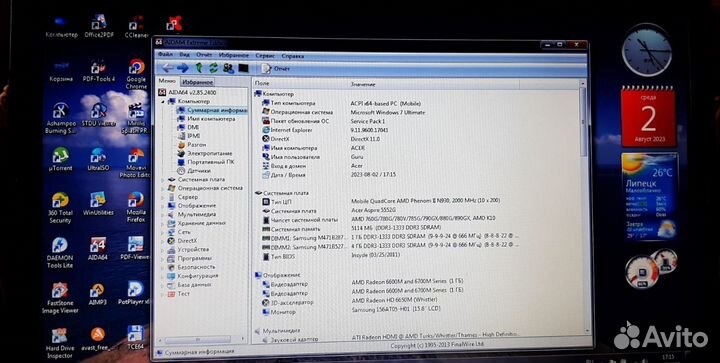Open the UltraISO desktop icon
Viewport: 720px width, 363px height.
click(x=98, y=159)
